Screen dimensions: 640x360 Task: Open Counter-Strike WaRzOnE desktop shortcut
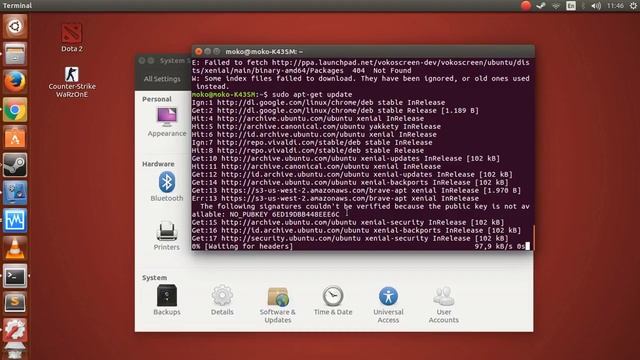(72, 82)
